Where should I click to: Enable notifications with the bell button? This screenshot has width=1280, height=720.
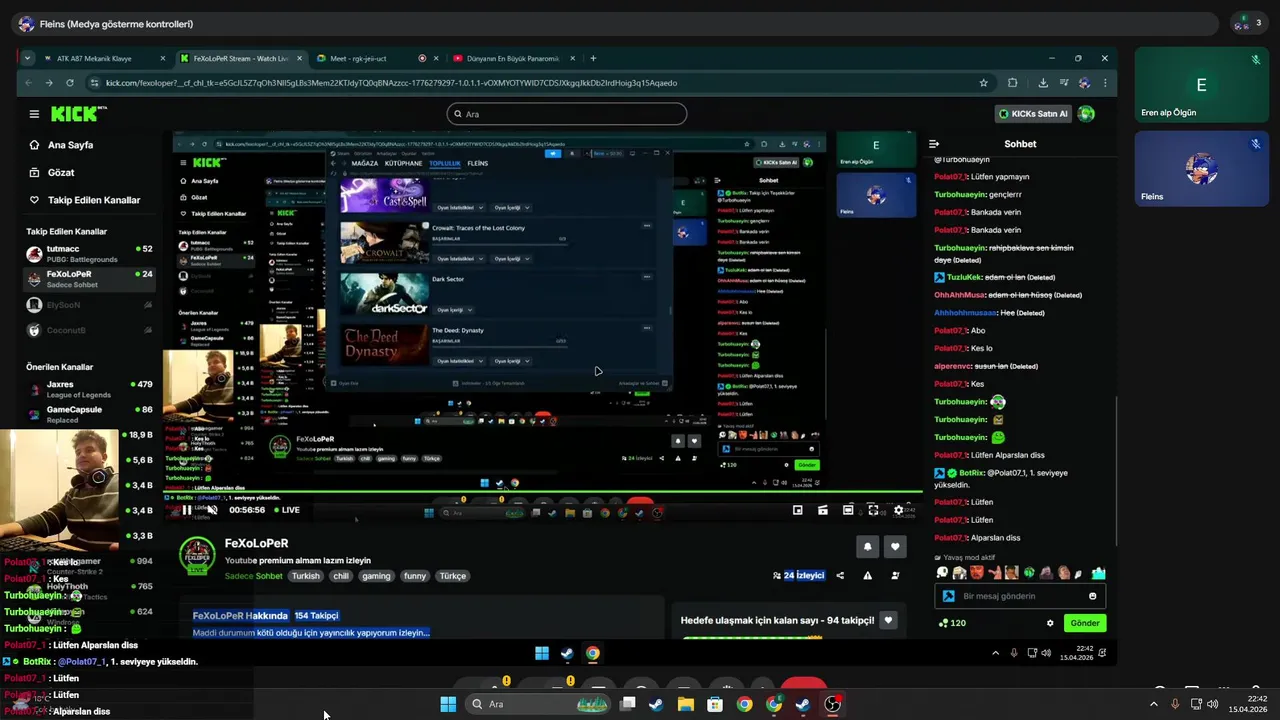coord(867,546)
